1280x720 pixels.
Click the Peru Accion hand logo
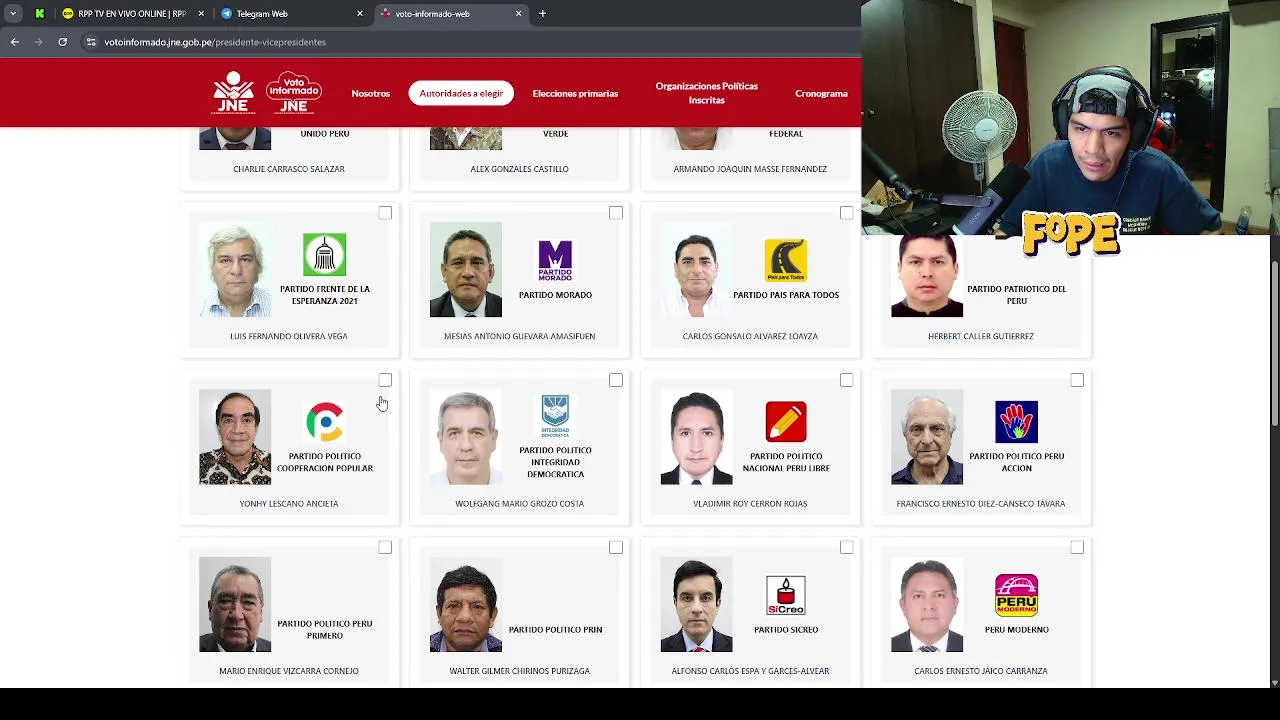coord(1016,422)
